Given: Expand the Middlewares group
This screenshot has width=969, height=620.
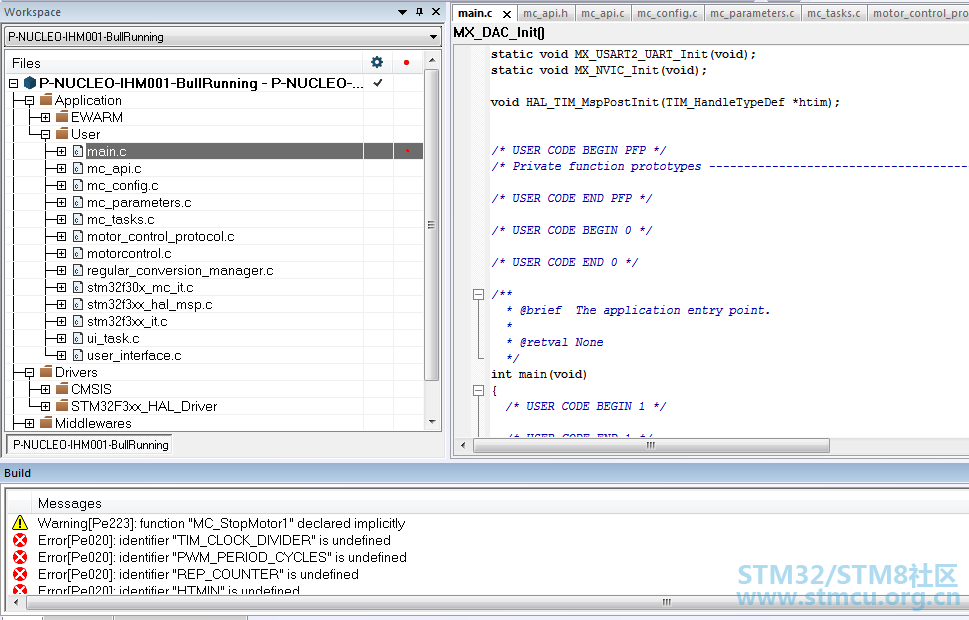Looking at the screenshot, I should pyautogui.click(x=30, y=423).
